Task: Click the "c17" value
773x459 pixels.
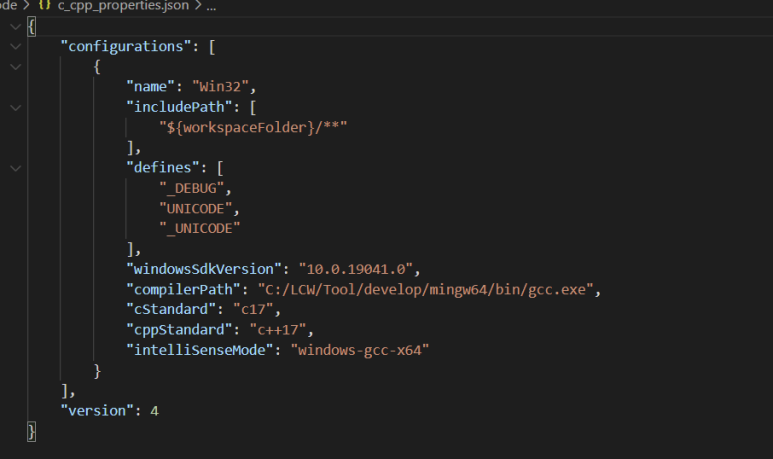Action: pos(253,310)
